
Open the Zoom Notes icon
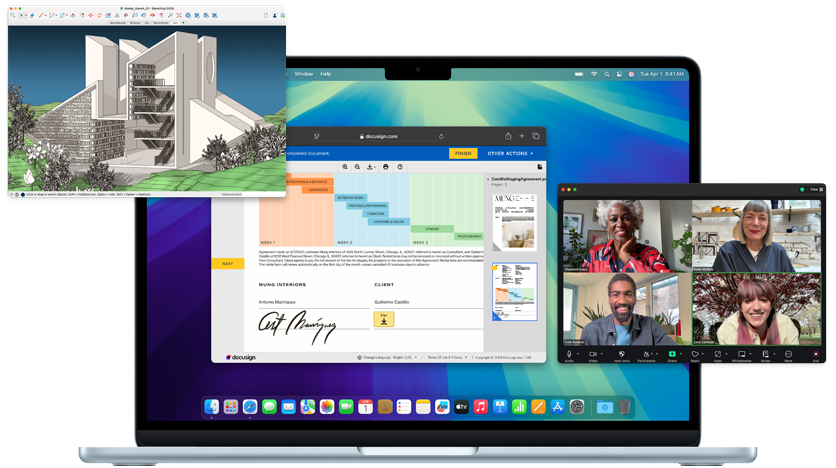[766, 354]
